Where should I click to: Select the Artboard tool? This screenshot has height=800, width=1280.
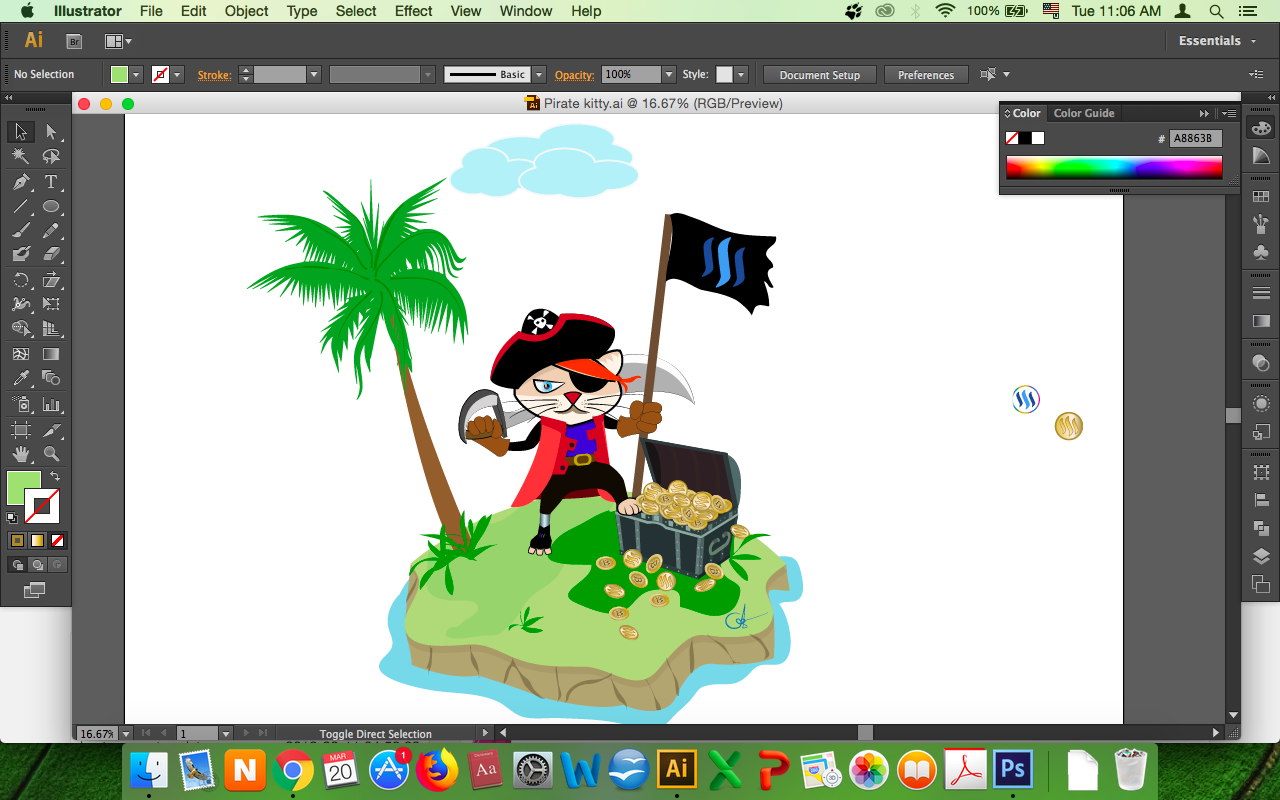click(x=20, y=430)
